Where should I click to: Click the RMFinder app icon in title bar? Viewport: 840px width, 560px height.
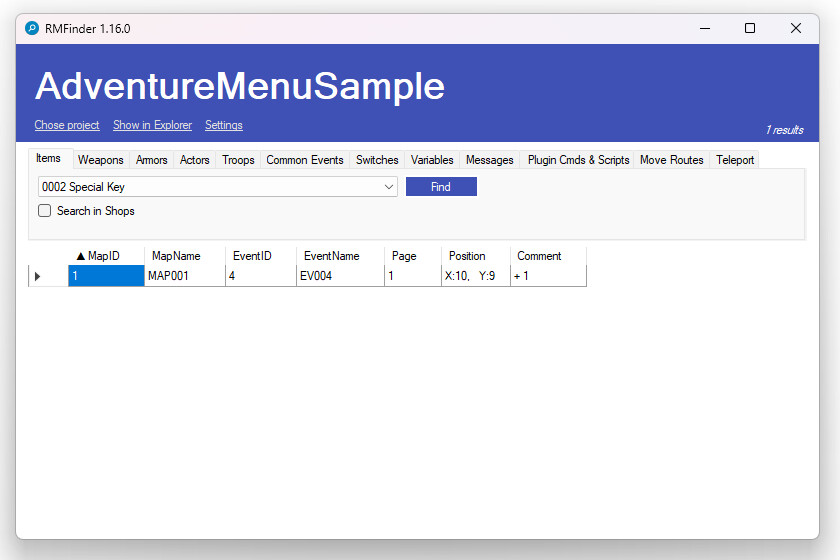pyautogui.click(x=32, y=29)
